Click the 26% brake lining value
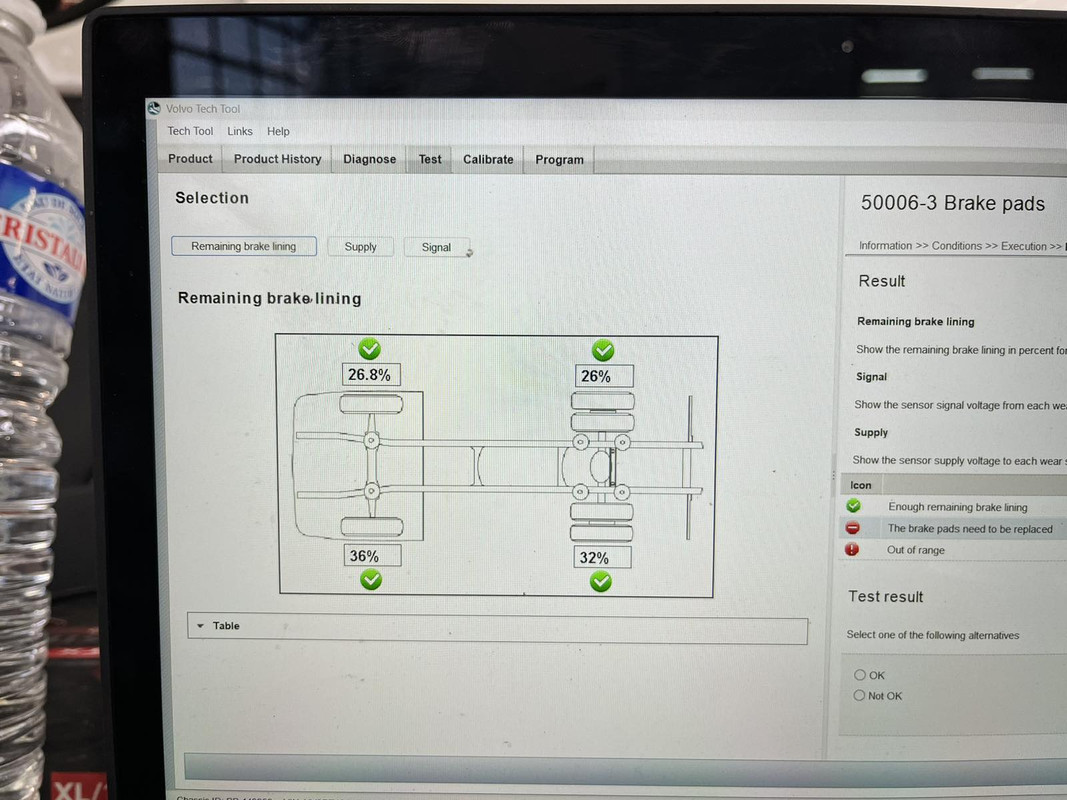The width and height of the screenshot is (1067, 800). (x=604, y=376)
